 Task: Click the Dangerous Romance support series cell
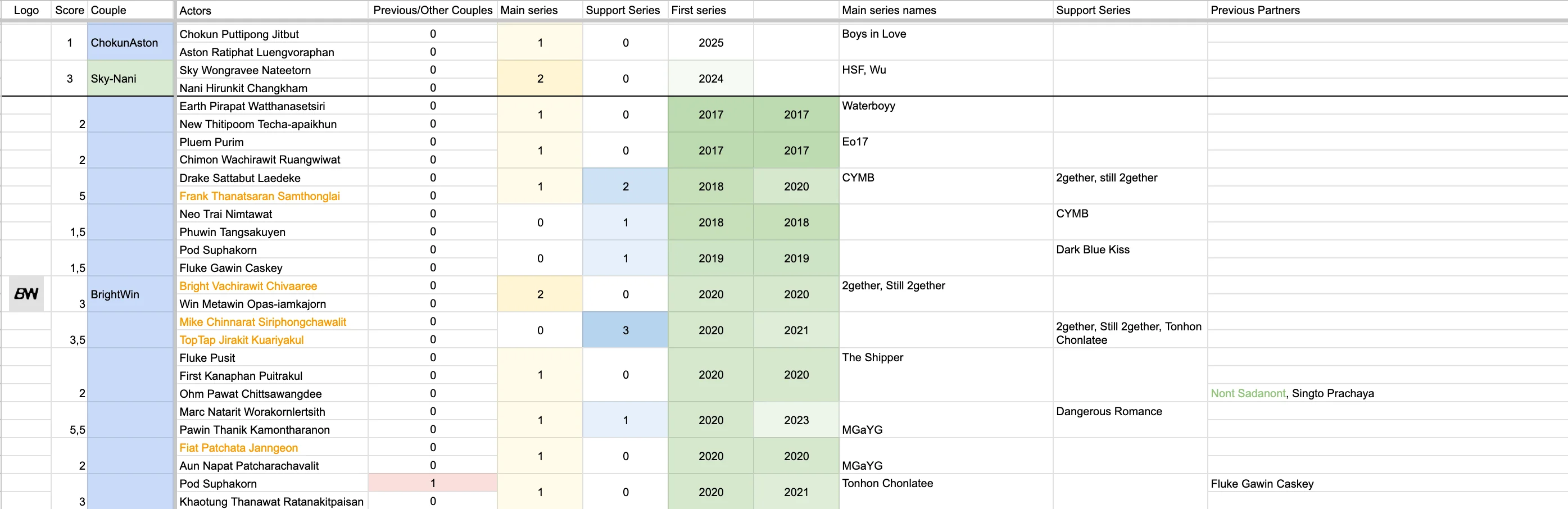point(1130,420)
